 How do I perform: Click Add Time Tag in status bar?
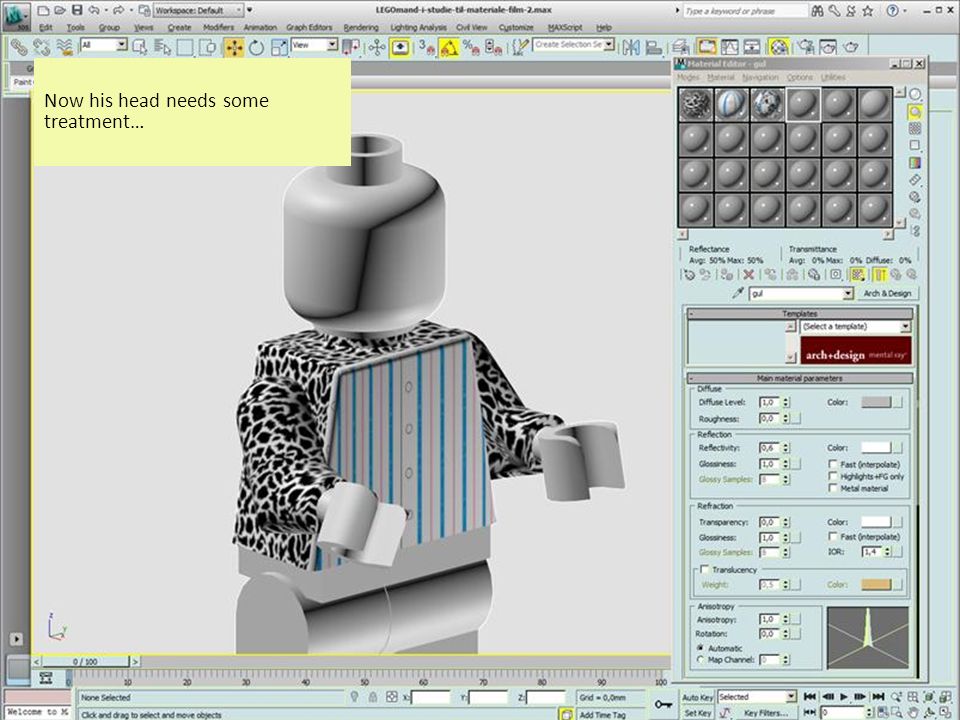[x=602, y=714]
